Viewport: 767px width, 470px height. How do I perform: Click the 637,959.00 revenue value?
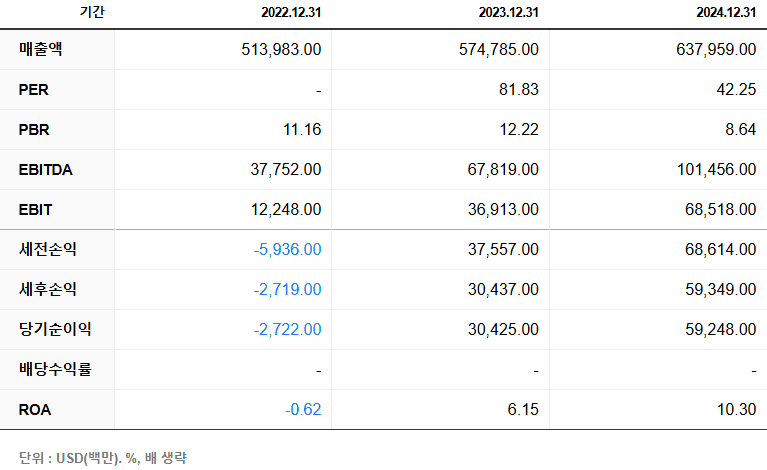[716, 49]
